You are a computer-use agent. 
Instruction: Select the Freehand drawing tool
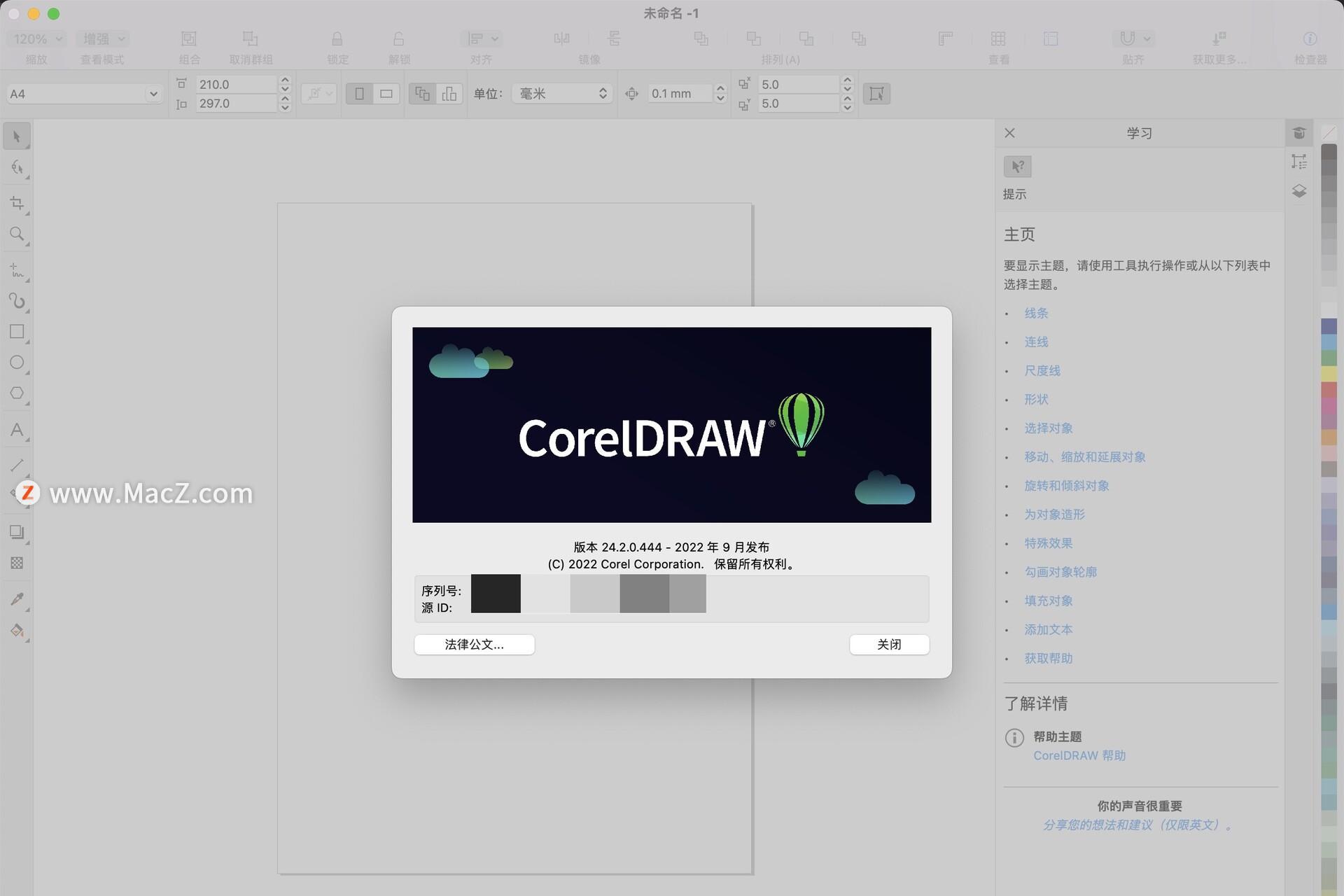[17, 269]
